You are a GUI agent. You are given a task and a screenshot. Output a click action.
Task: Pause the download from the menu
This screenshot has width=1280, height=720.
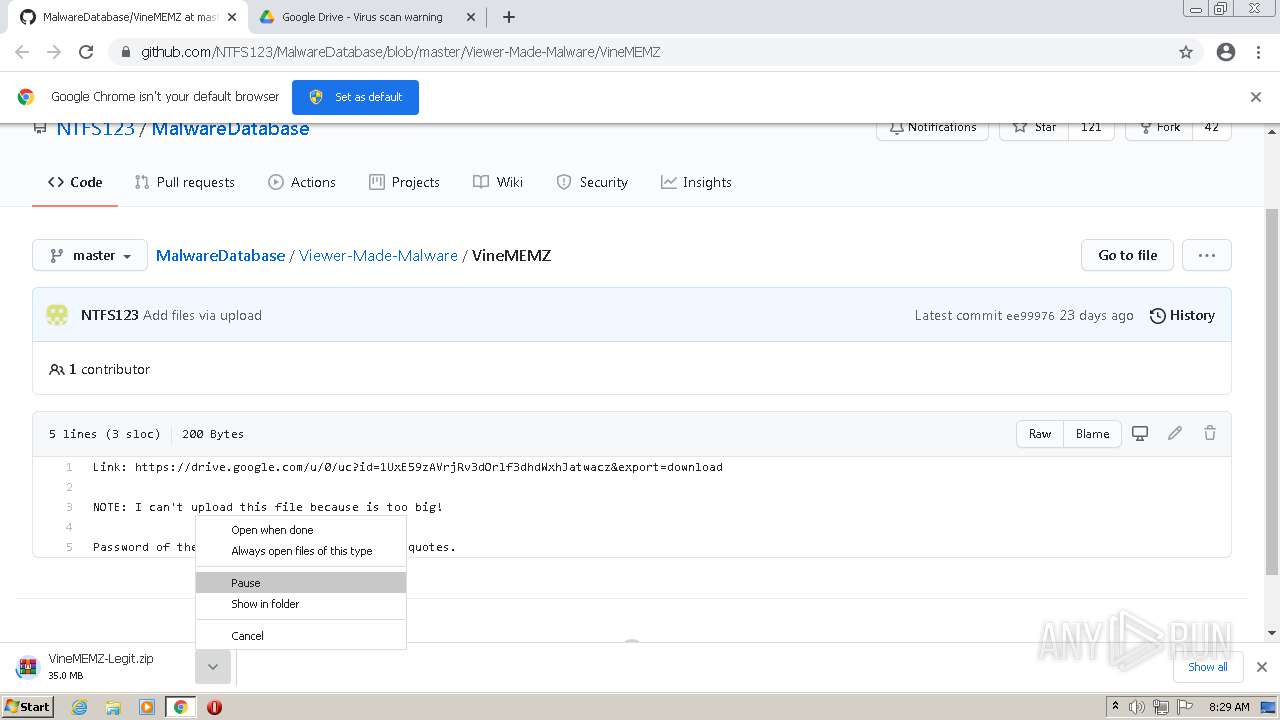click(301, 583)
